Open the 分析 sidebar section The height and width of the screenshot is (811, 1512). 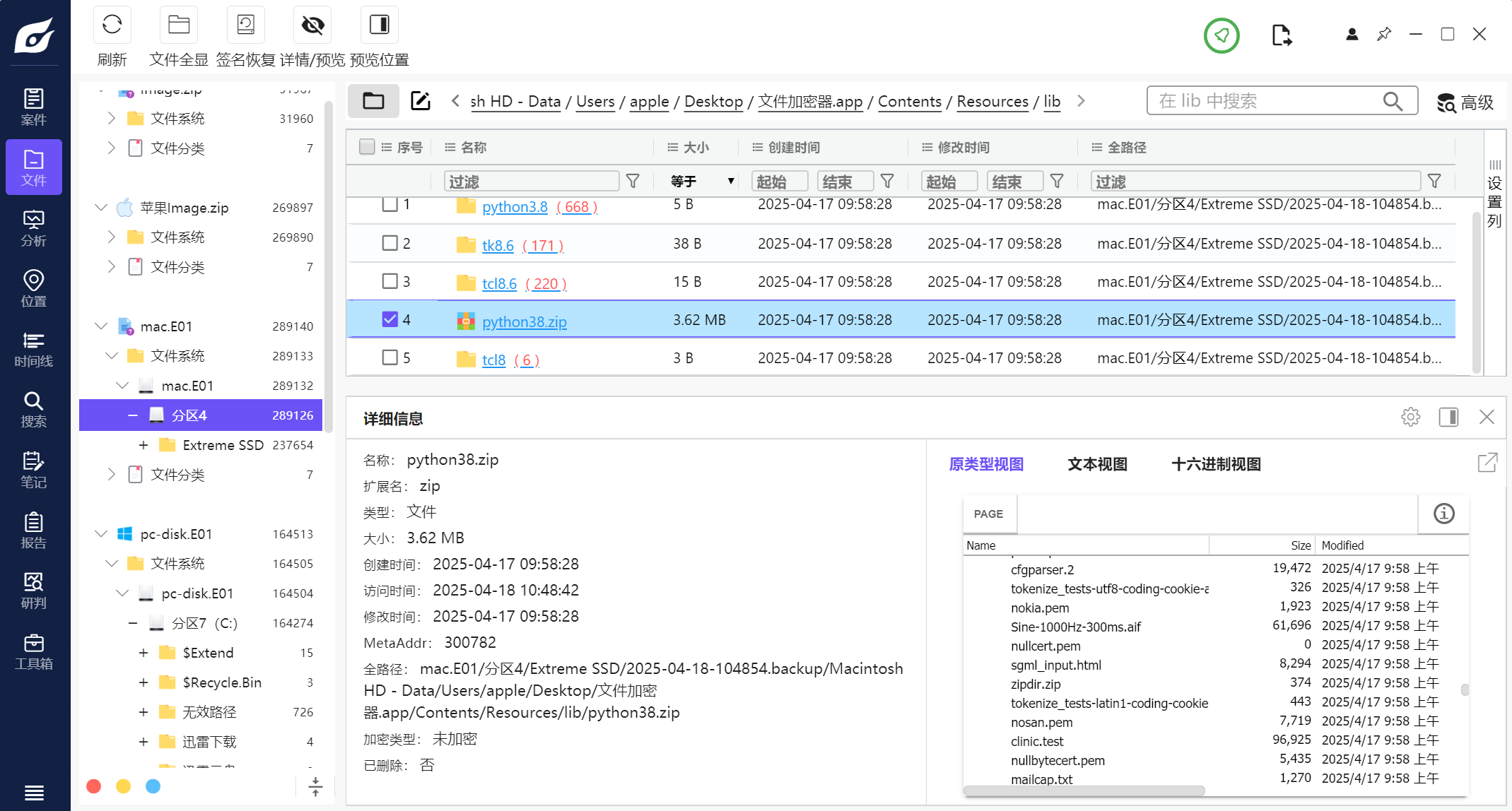(x=34, y=228)
